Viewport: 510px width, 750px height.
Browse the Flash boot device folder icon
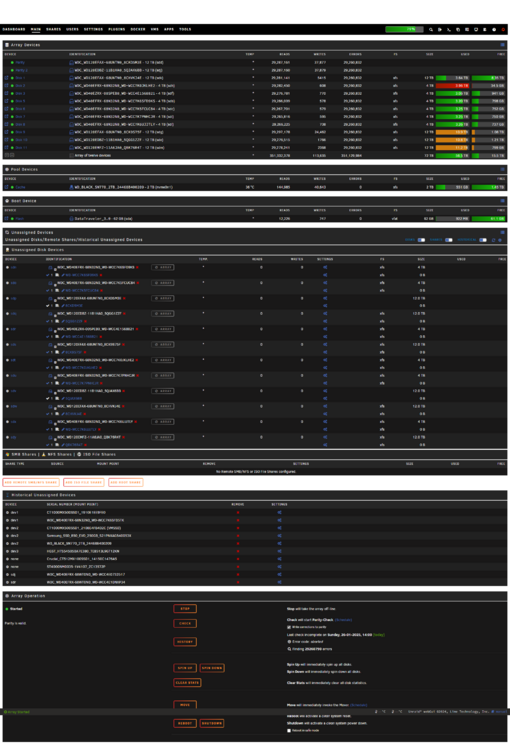click(7, 219)
